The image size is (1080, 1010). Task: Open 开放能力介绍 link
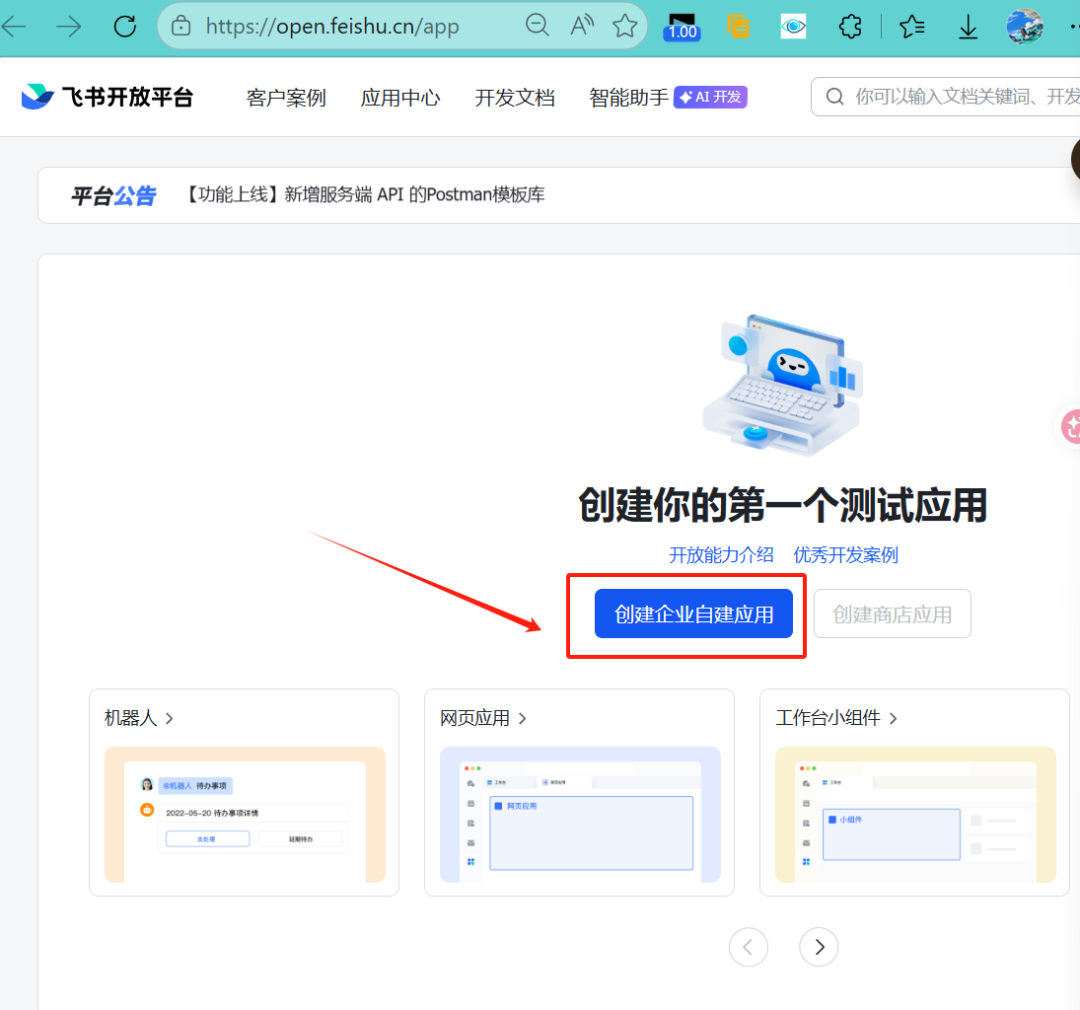point(721,555)
